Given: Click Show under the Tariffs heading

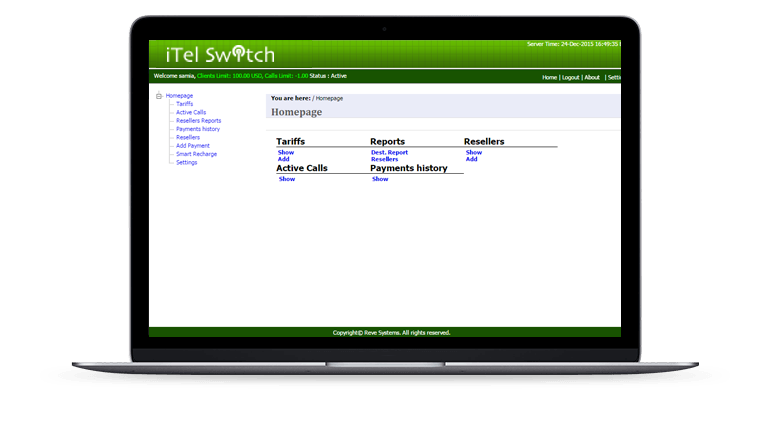Looking at the screenshot, I should (x=286, y=152).
